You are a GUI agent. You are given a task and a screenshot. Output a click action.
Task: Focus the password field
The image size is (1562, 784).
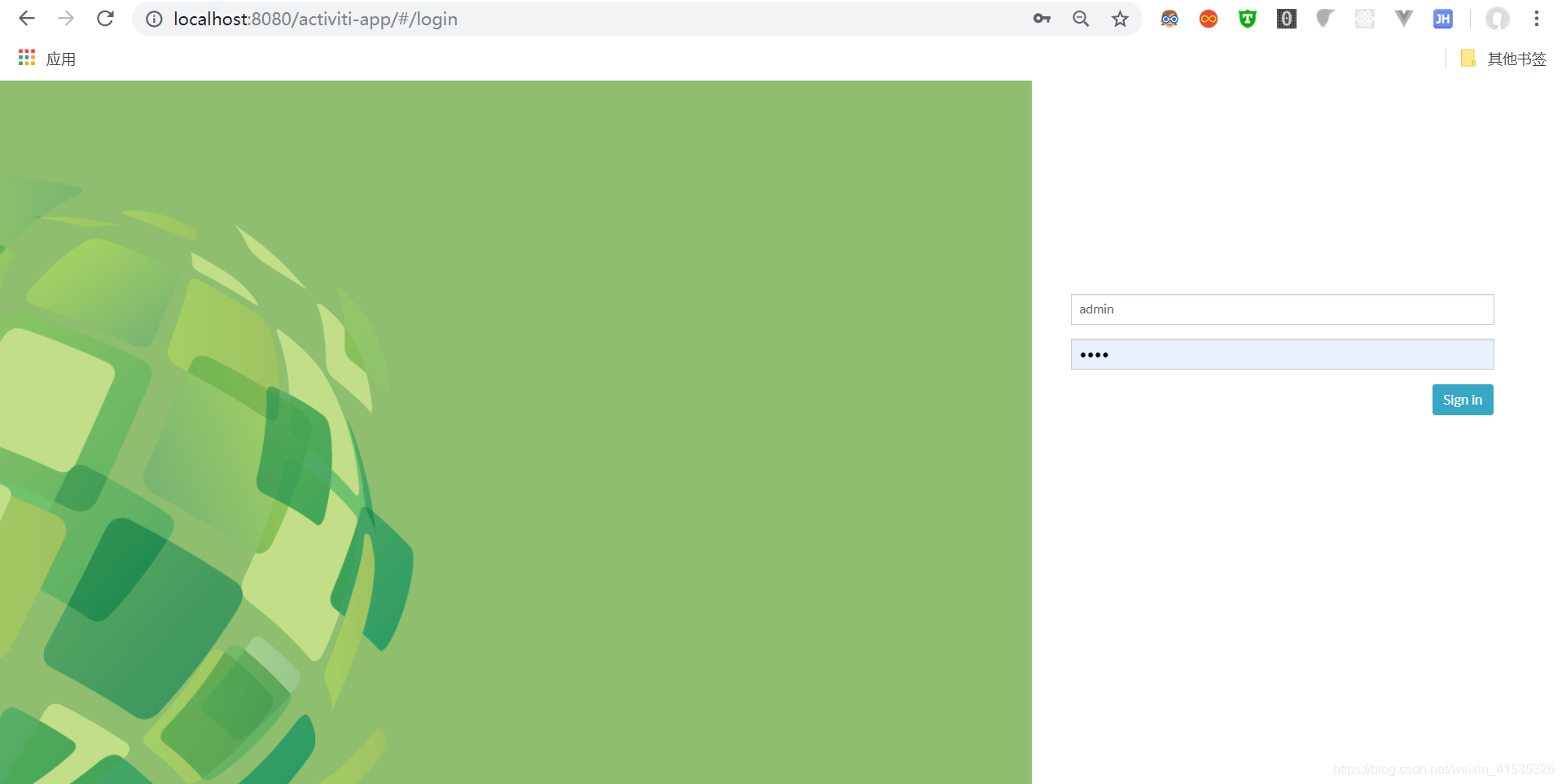pyautogui.click(x=1282, y=354)
